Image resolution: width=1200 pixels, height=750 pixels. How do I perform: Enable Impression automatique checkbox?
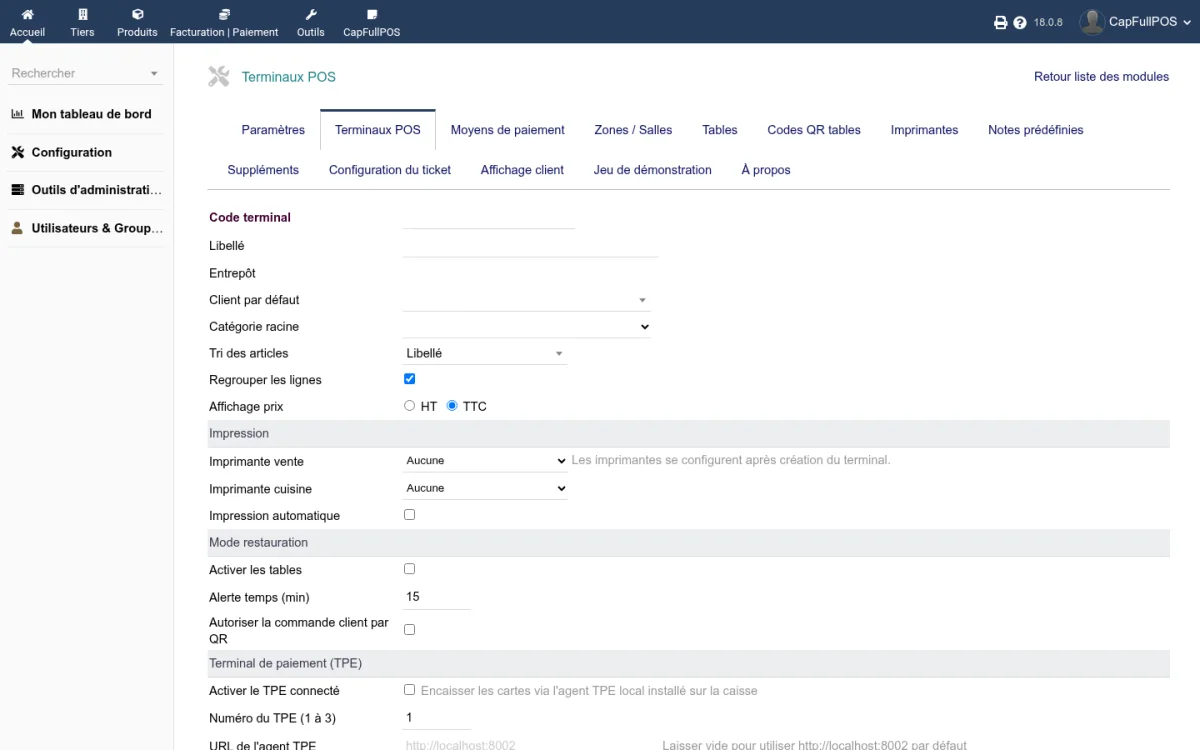409,515
